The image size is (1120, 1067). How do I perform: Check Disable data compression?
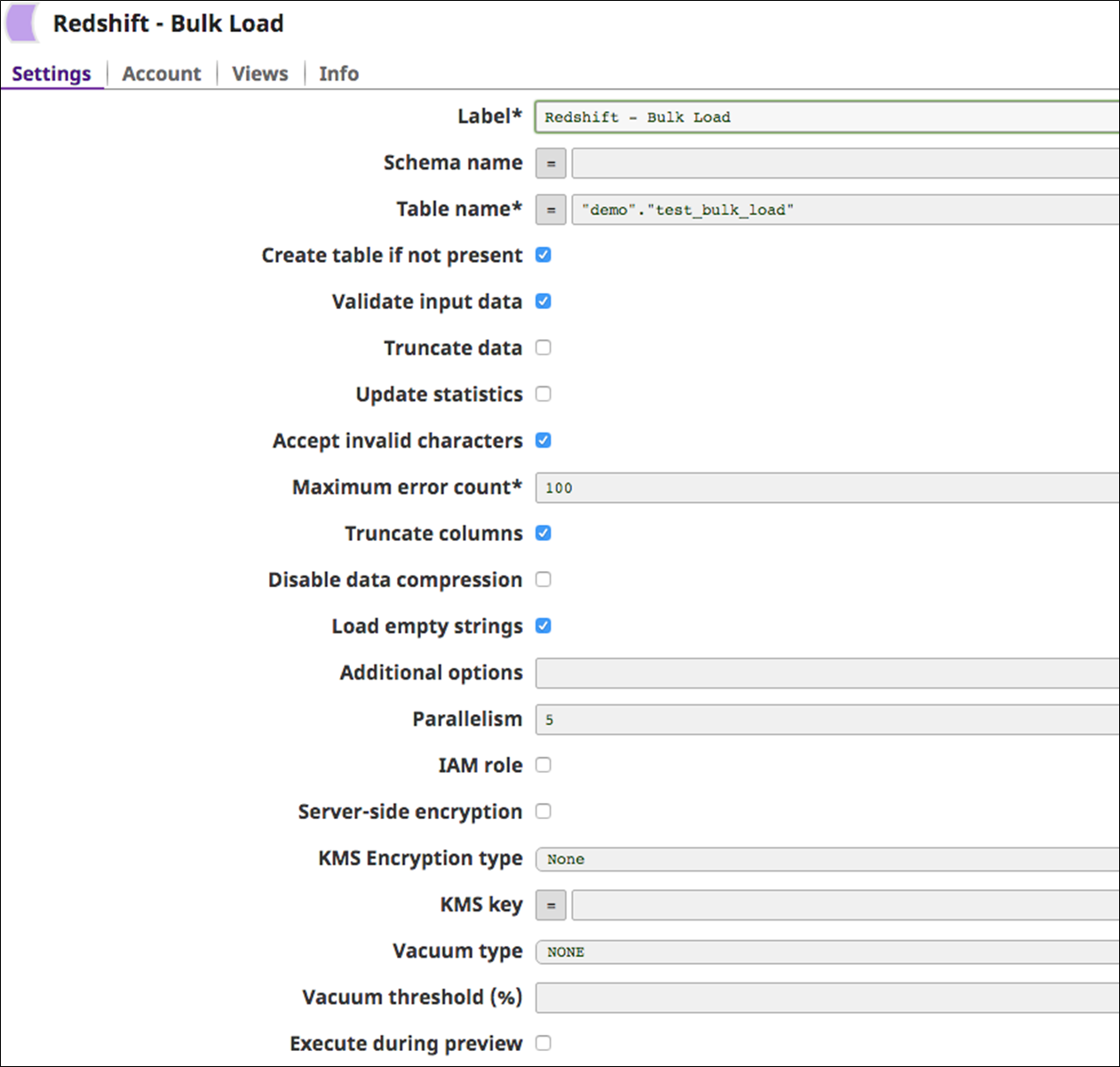[543, 579]
